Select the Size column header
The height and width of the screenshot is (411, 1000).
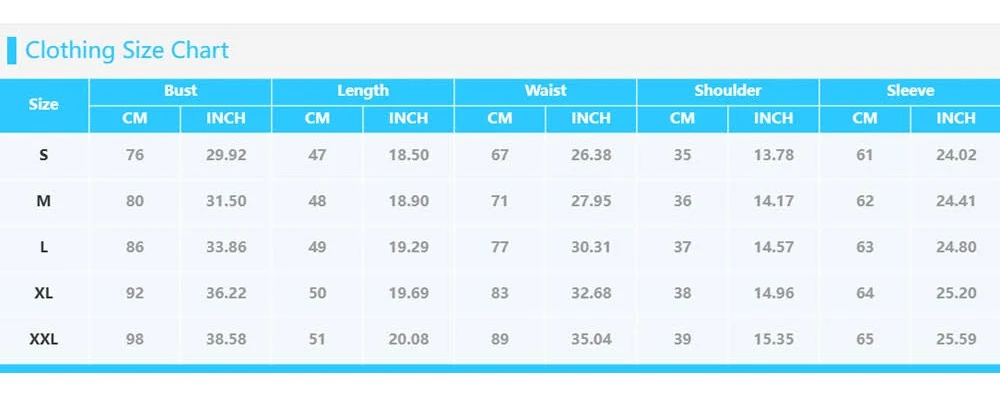pos(44,104)
